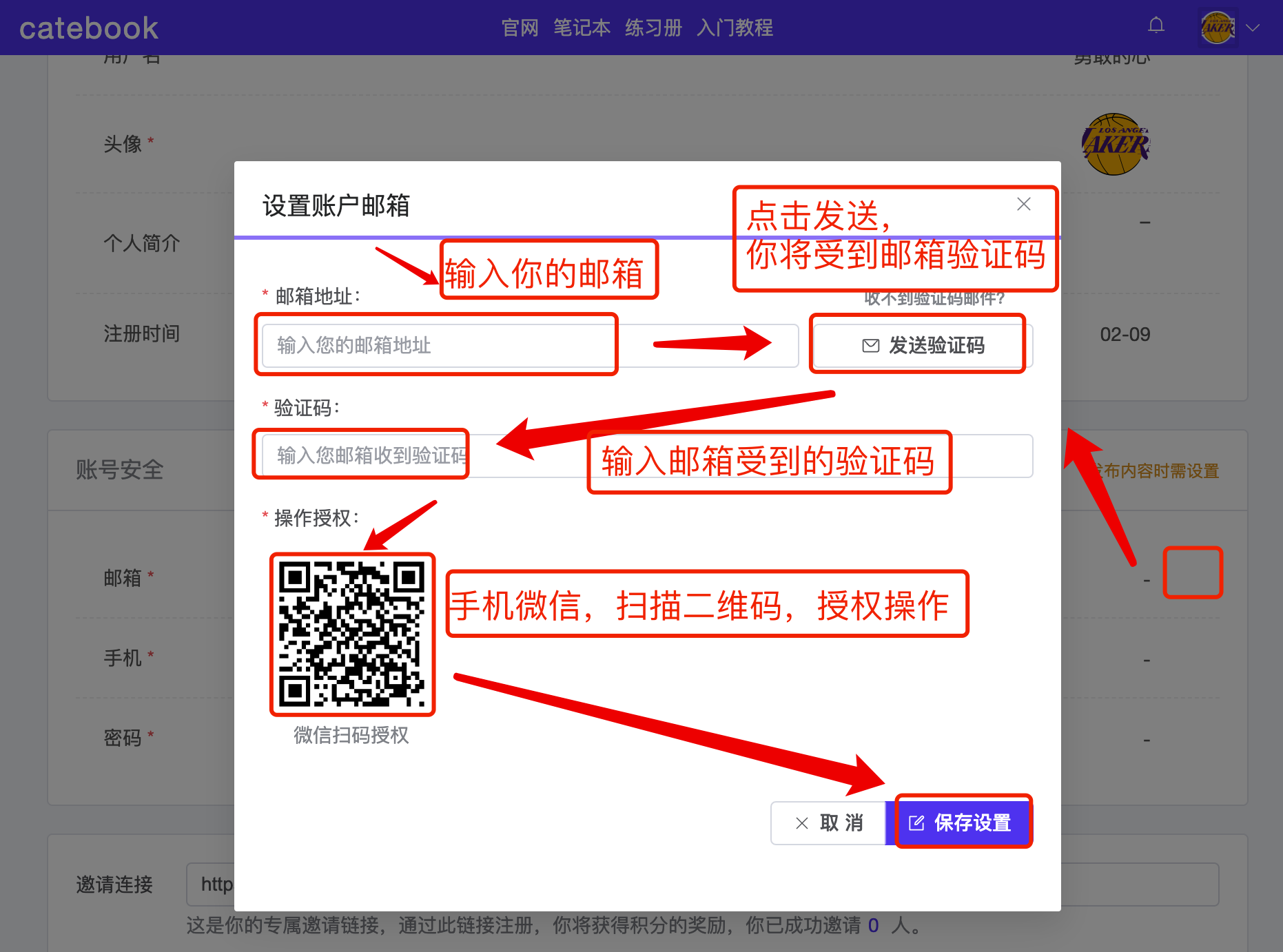This screenshot has height=952, width=1283.
Task: Click the 密码 row label
Action: click(122, 738)
